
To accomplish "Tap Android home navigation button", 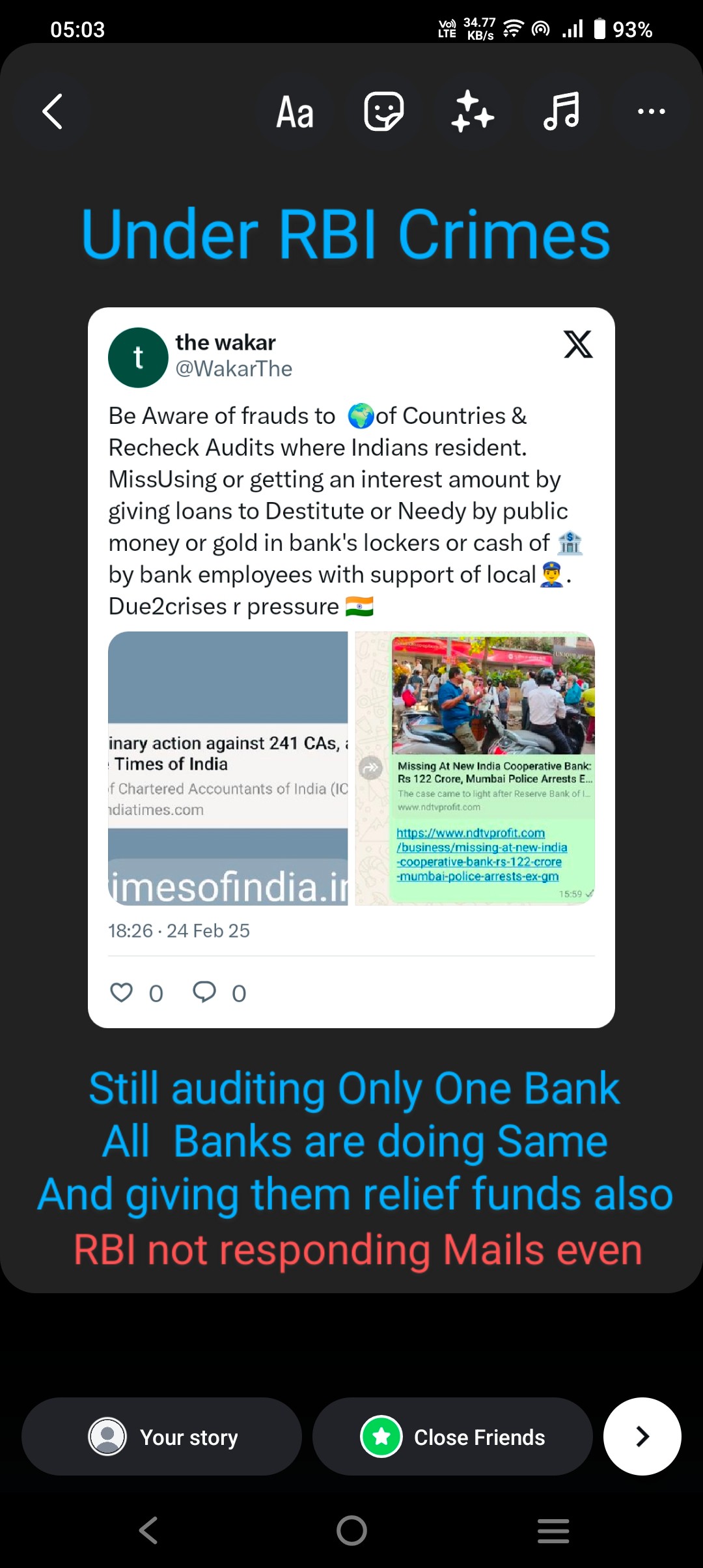I will 351,1530.
